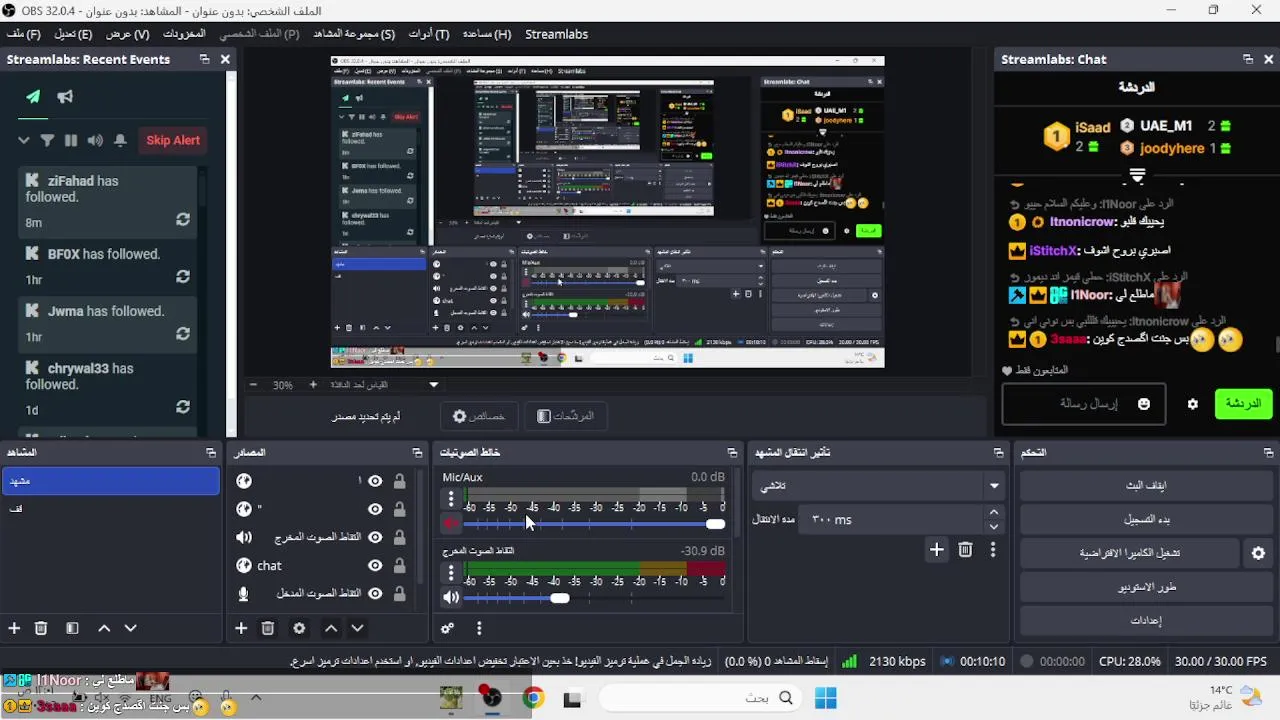This screenshot has height=720, width=1280.
Task: Add a scene transition with plus icon
Action: pyautogui.click(x=937, y=549)
